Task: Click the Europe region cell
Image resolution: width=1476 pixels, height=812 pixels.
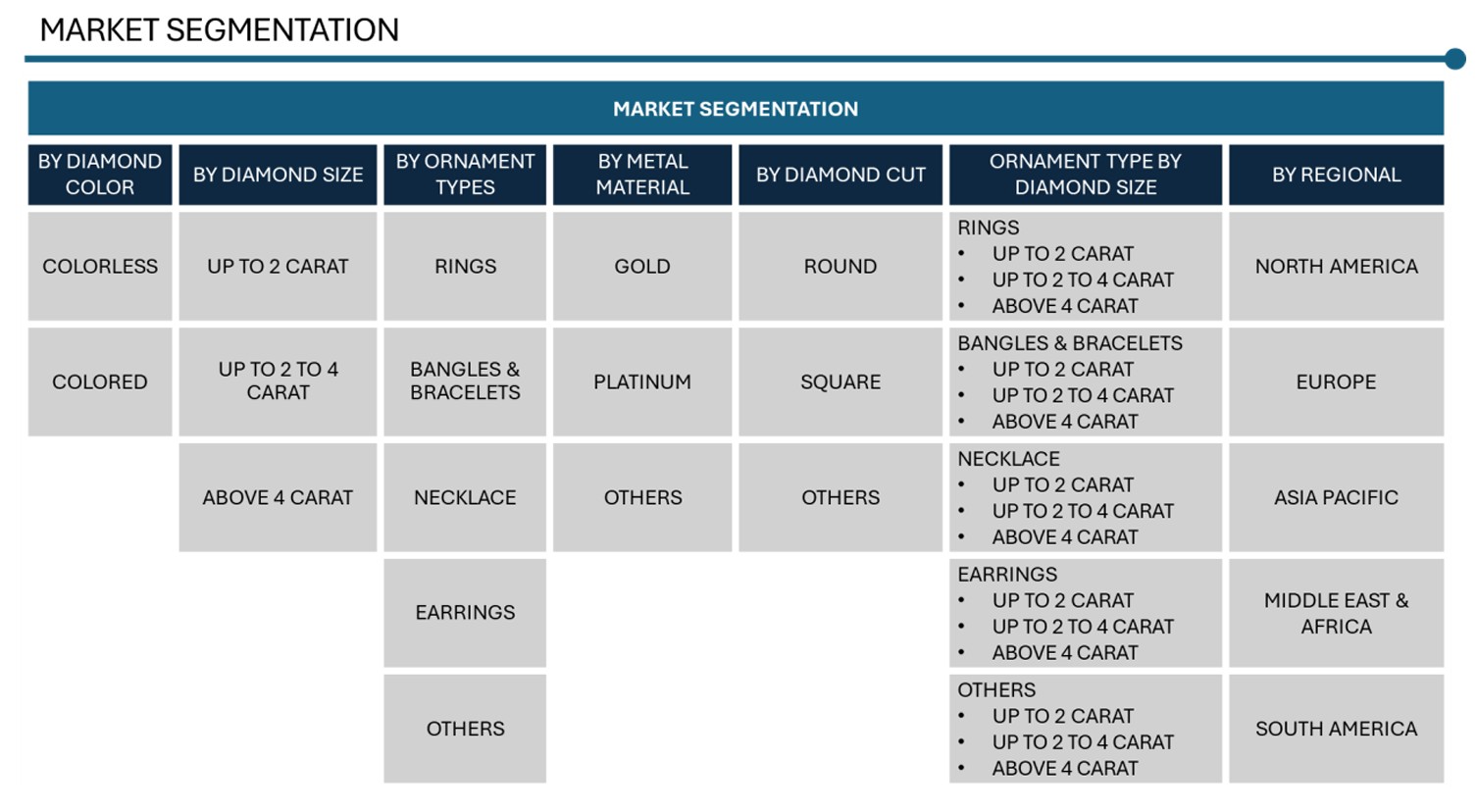Action: point(1336,381)
